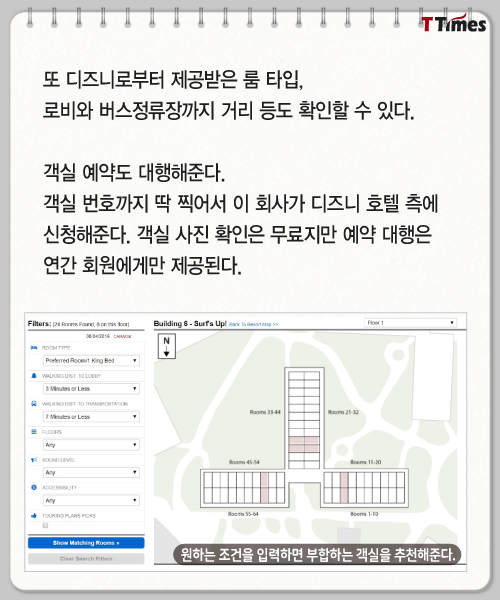This screenshot has height=600, width=500.
Task: Click the N compass arrow box
Action: point(167,346)
